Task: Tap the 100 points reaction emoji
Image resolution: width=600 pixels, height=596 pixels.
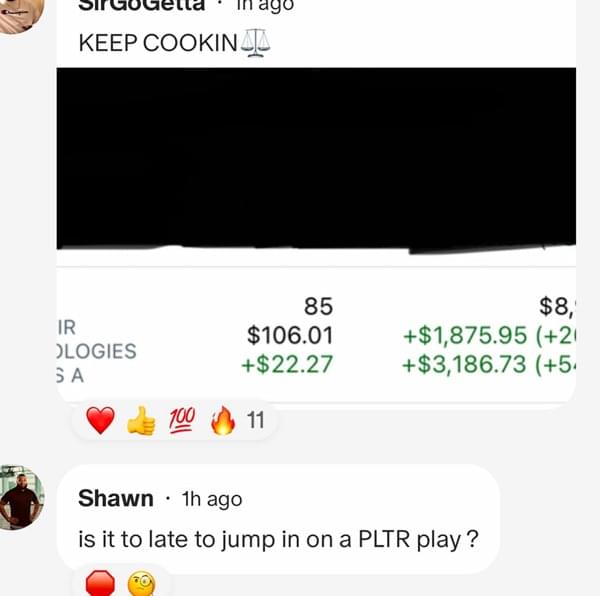Action: [x=182, y=420]
